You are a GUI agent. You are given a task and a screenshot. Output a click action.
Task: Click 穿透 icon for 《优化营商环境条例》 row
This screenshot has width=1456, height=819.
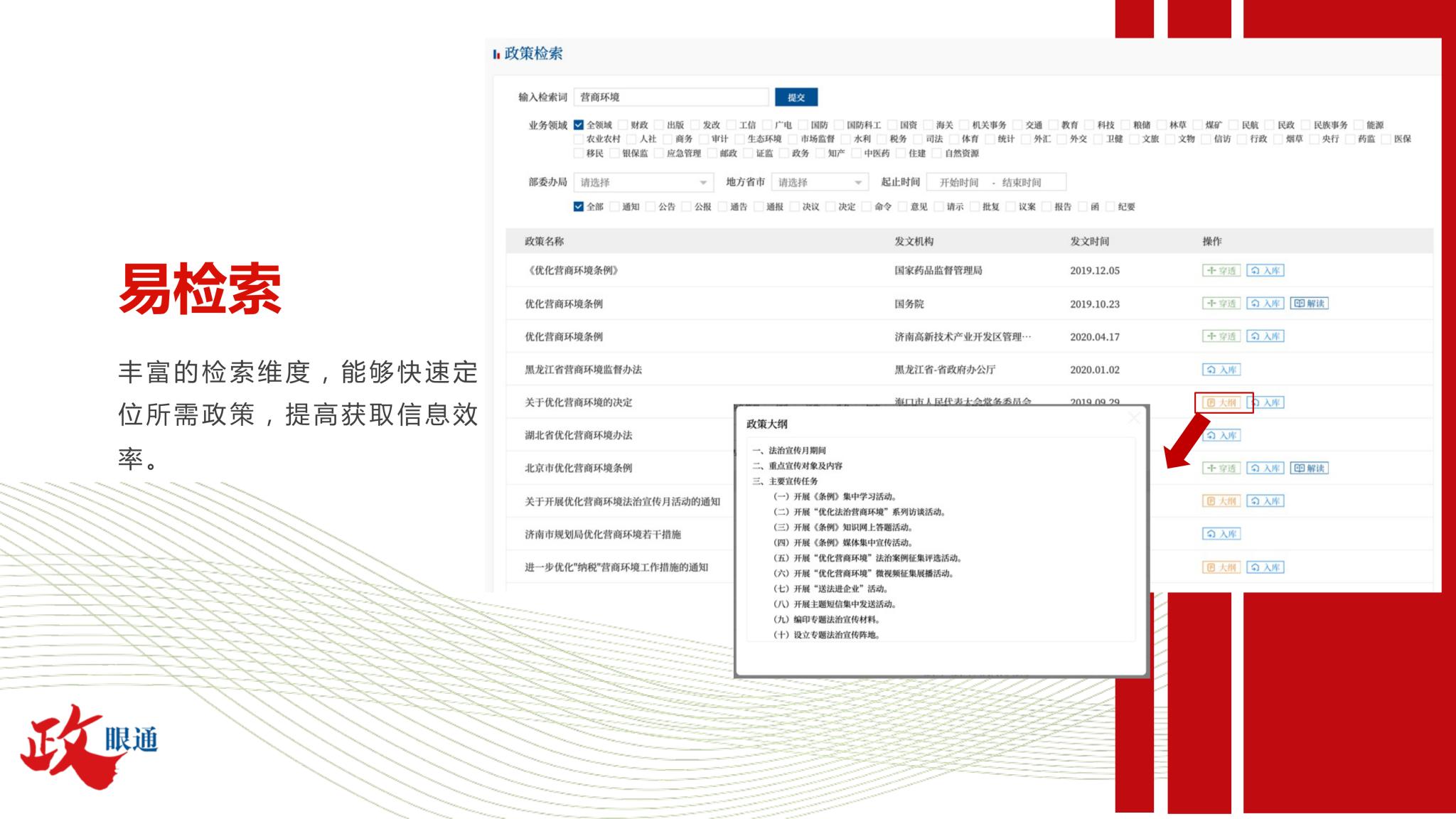click(1221, 271)
